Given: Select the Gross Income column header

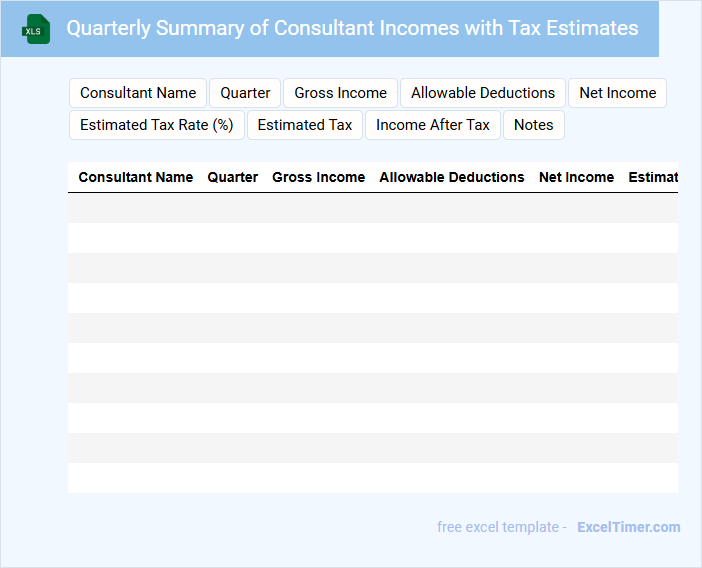Looking at the screenshot, I should 318,177.
